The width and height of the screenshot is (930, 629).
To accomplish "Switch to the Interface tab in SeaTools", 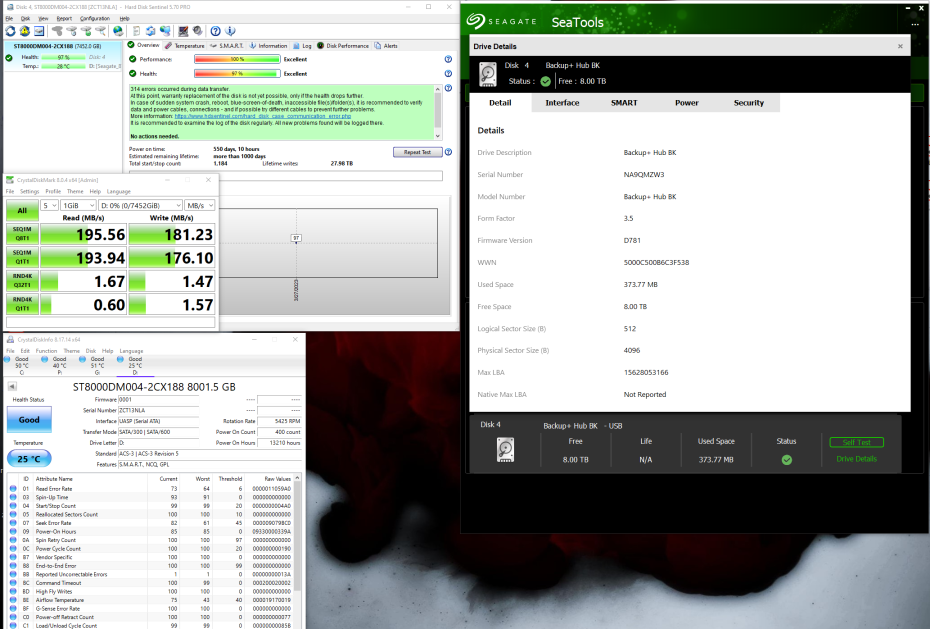I will pos(562,103).
